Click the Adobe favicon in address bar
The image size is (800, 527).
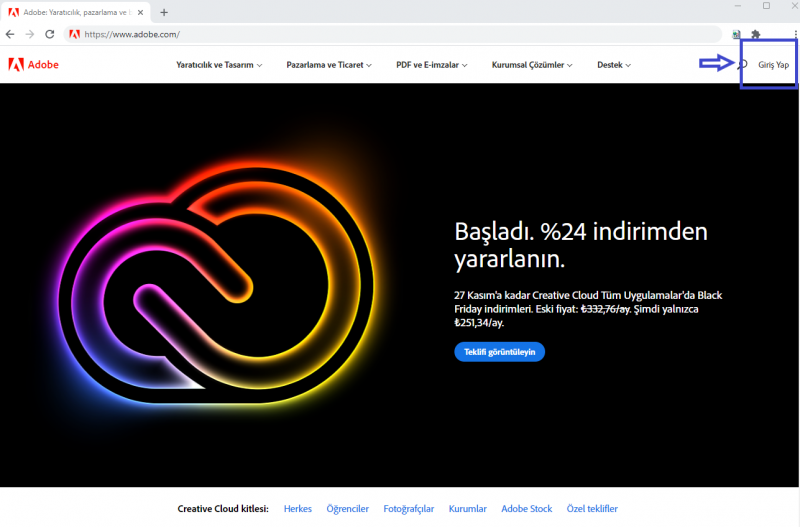[x=74, y=34]
